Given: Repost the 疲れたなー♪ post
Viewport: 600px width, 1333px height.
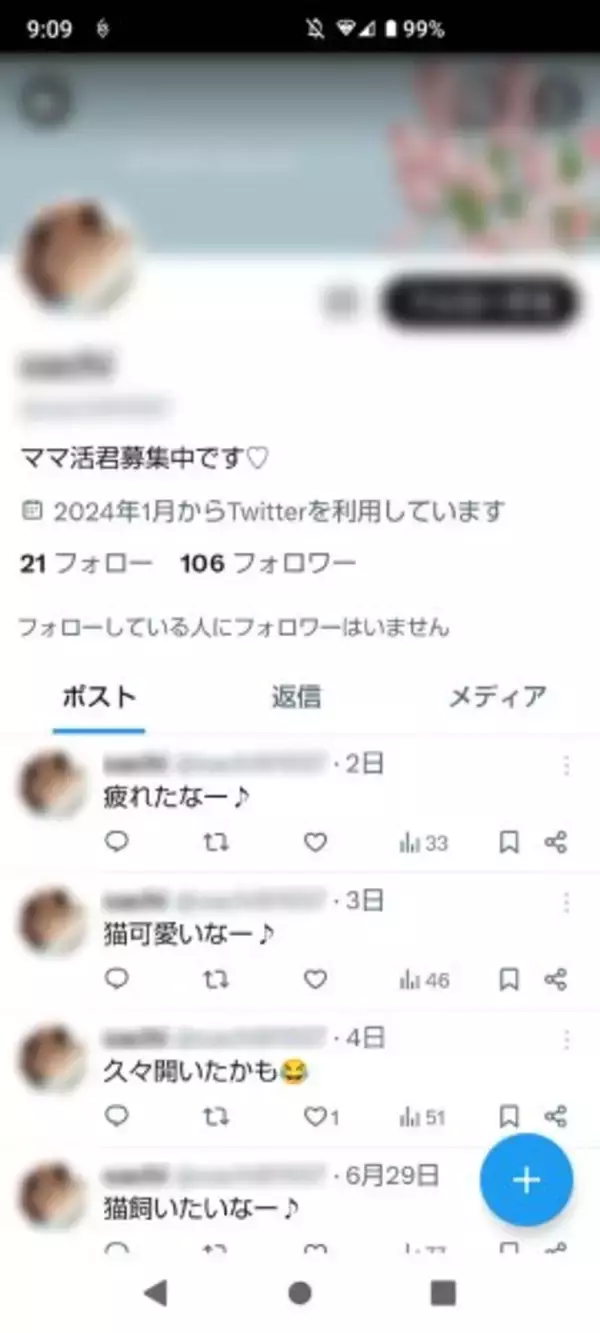Looking at the screenshot, I should pyautogui.click(x=215, y=842).
